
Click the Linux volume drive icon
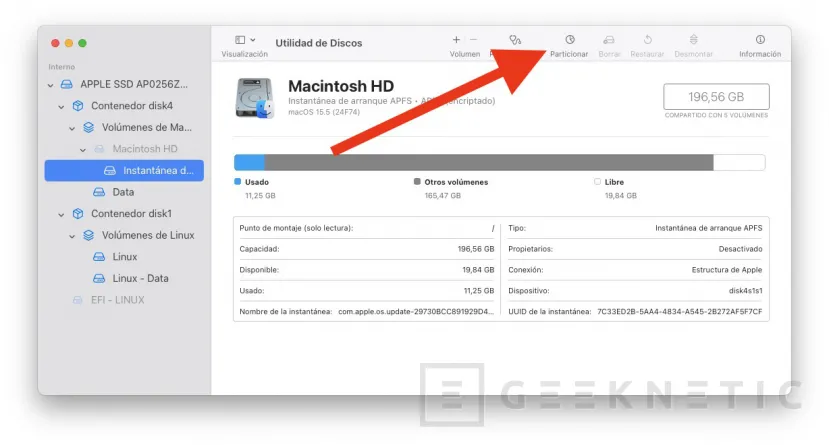click(x=99, y=257)
